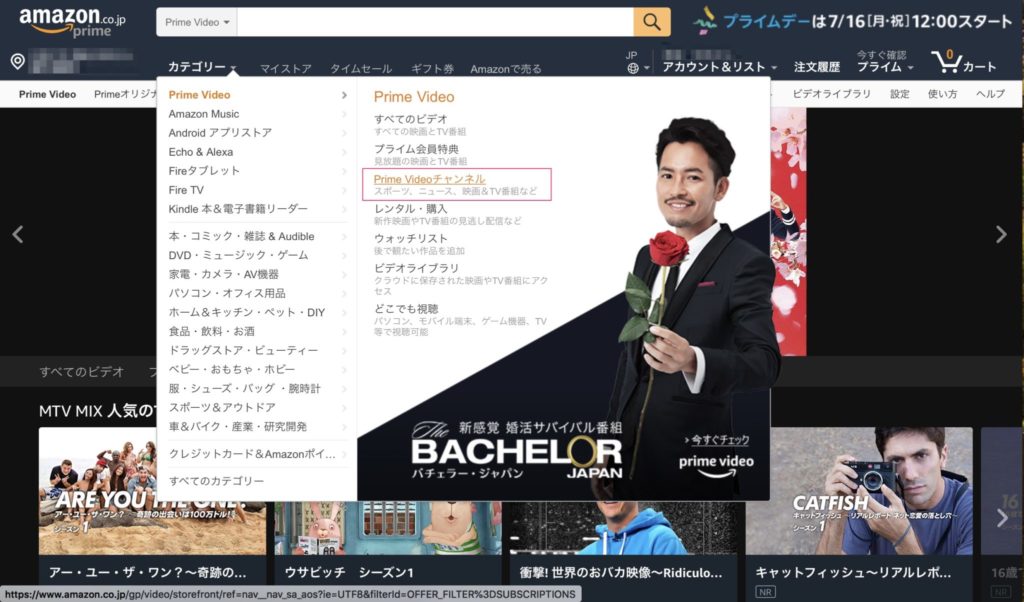Viewport: 1024px width, 602px height.
Task: Click 今すぐチェック on Bachelor banner
Action: pyautogui.click(x=717, y=439)
